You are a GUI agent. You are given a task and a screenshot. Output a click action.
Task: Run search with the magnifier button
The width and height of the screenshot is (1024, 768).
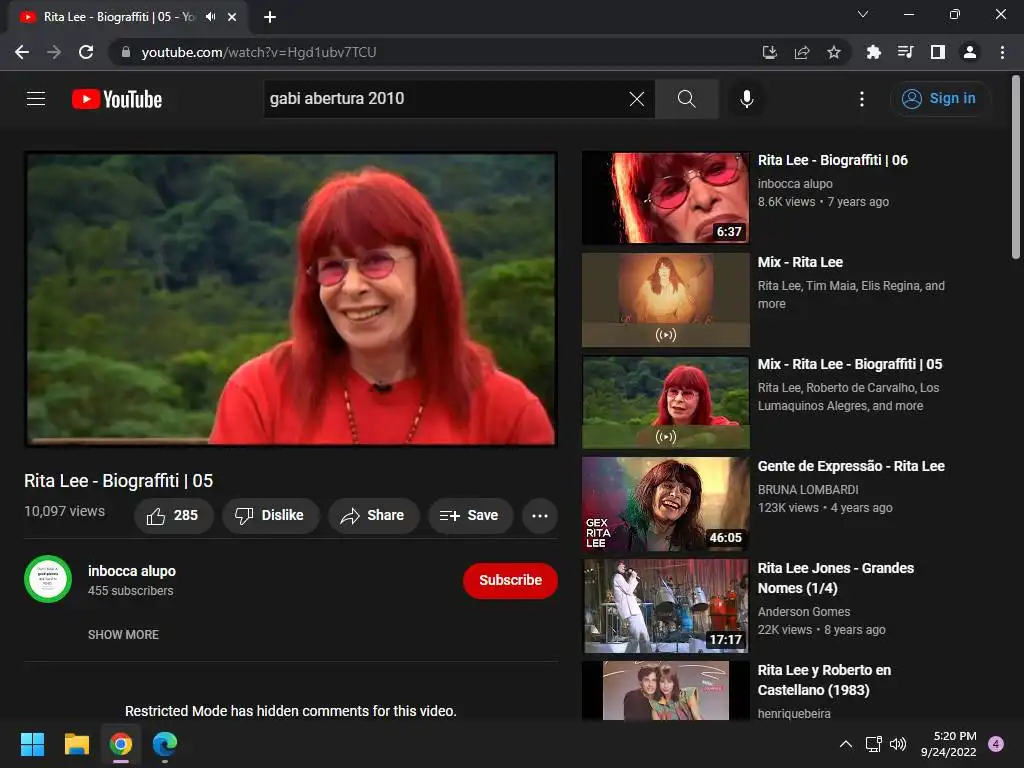click(686, 99)
